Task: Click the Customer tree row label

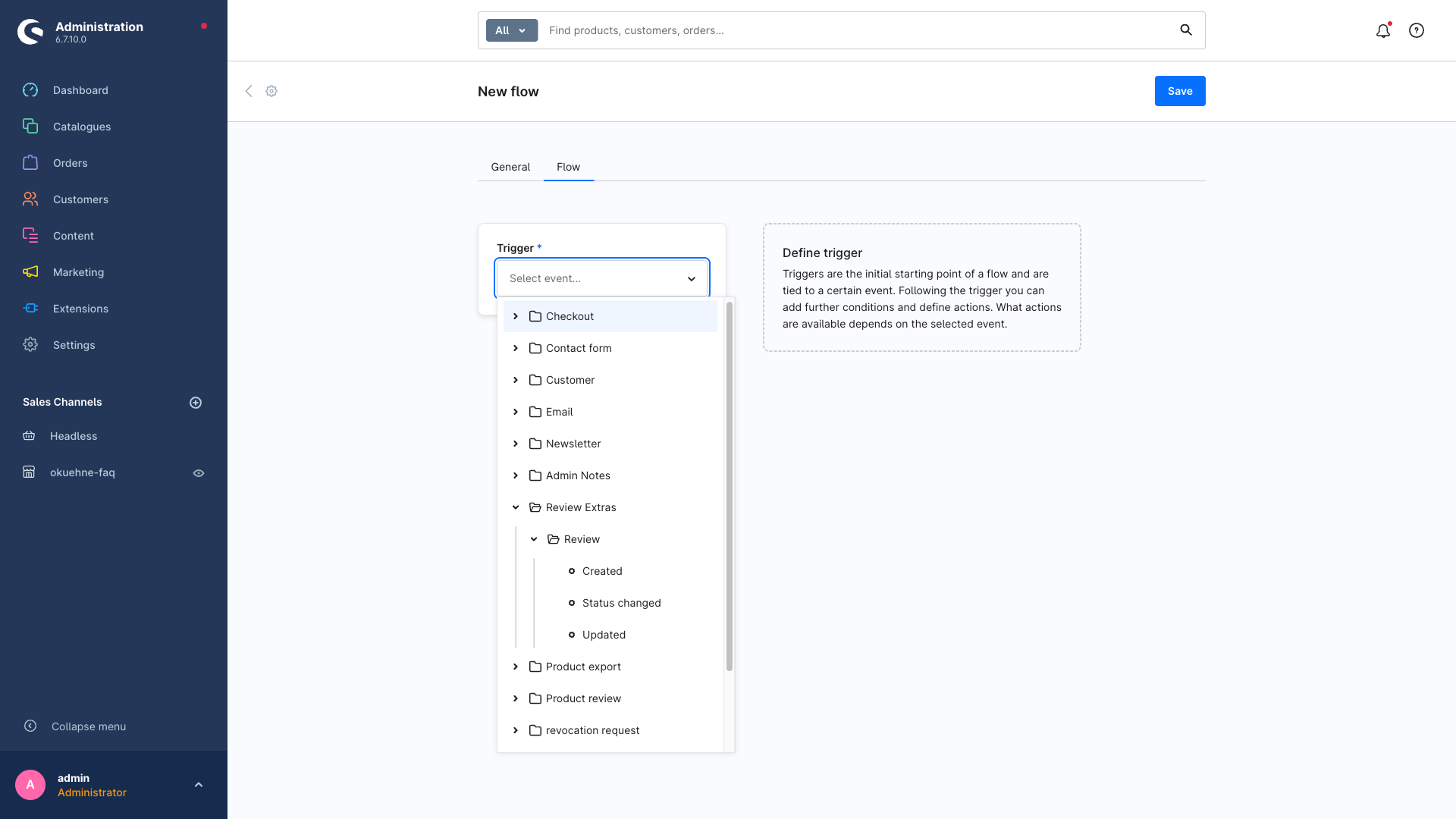Action: pyautogui.click(x=570, y=380)
